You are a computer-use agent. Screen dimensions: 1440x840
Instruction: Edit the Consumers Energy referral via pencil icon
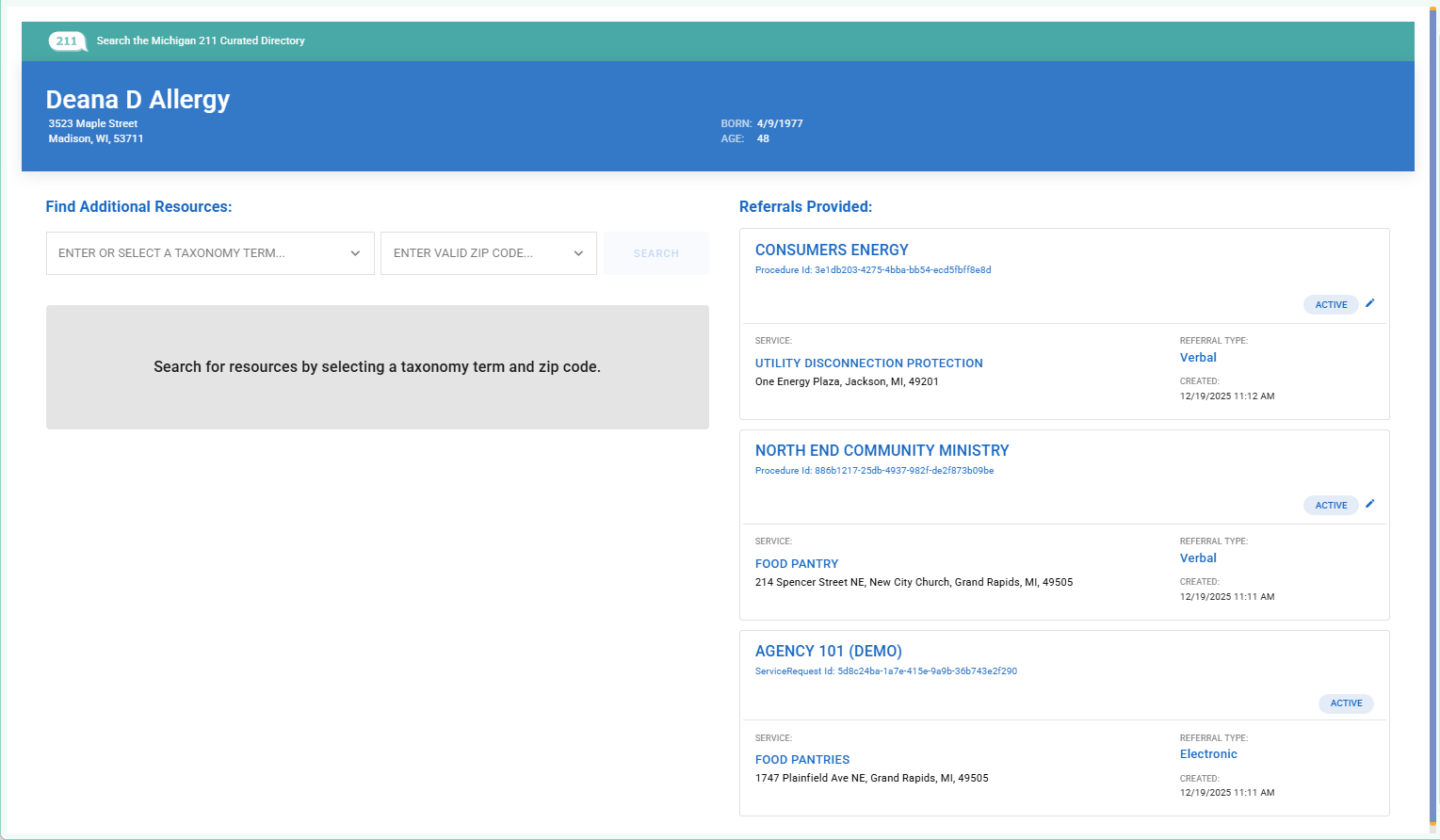[x=1370, y=303]
